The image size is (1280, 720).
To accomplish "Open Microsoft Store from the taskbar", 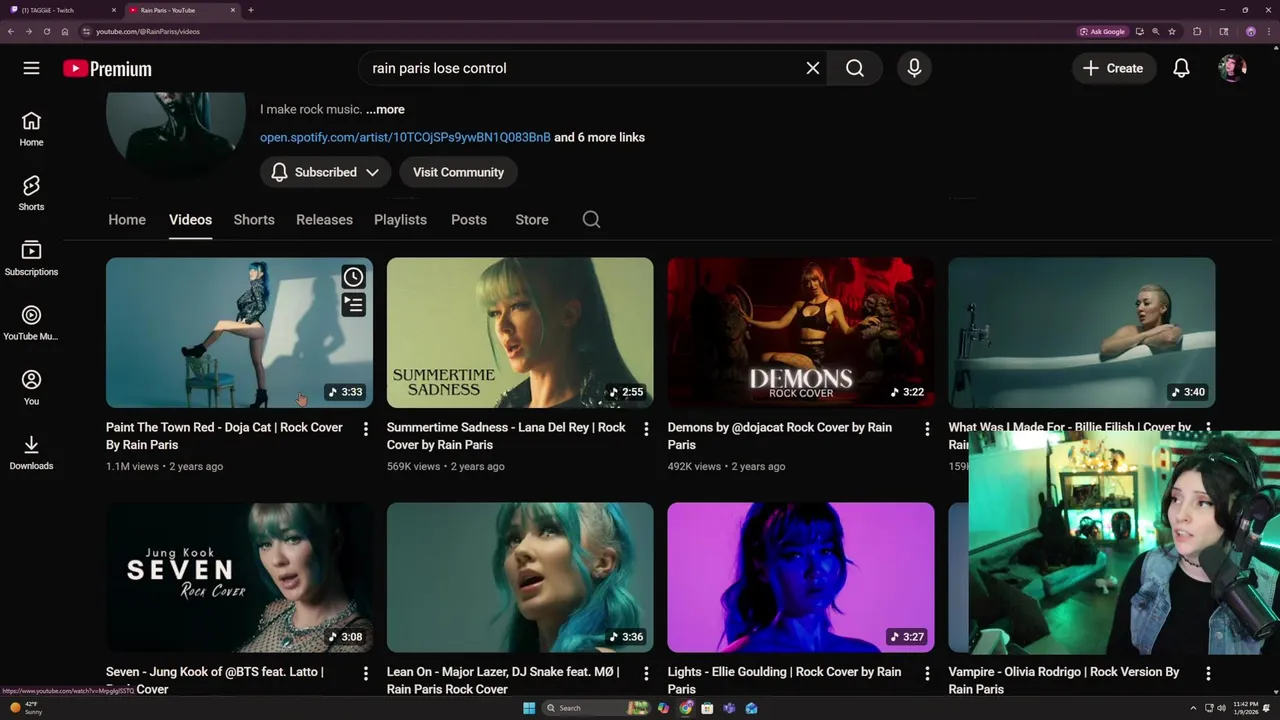I will click(707, 708).
